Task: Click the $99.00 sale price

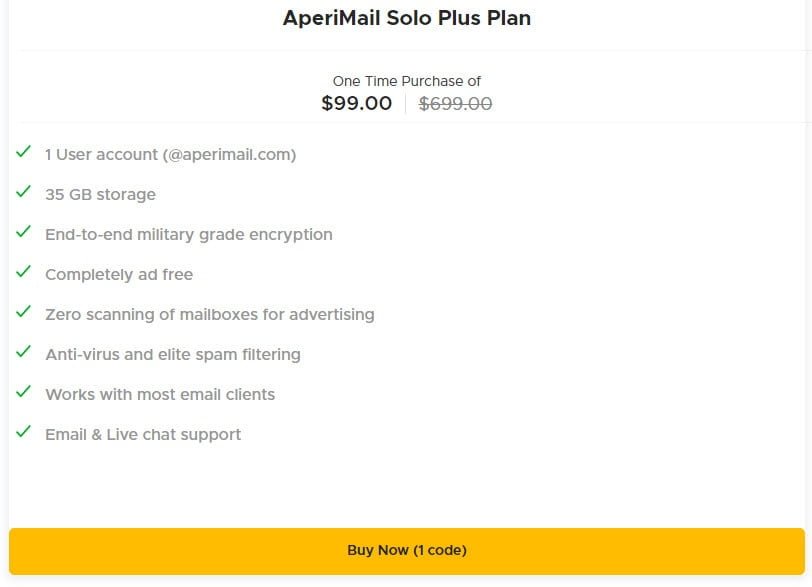Action: point(356,103)
